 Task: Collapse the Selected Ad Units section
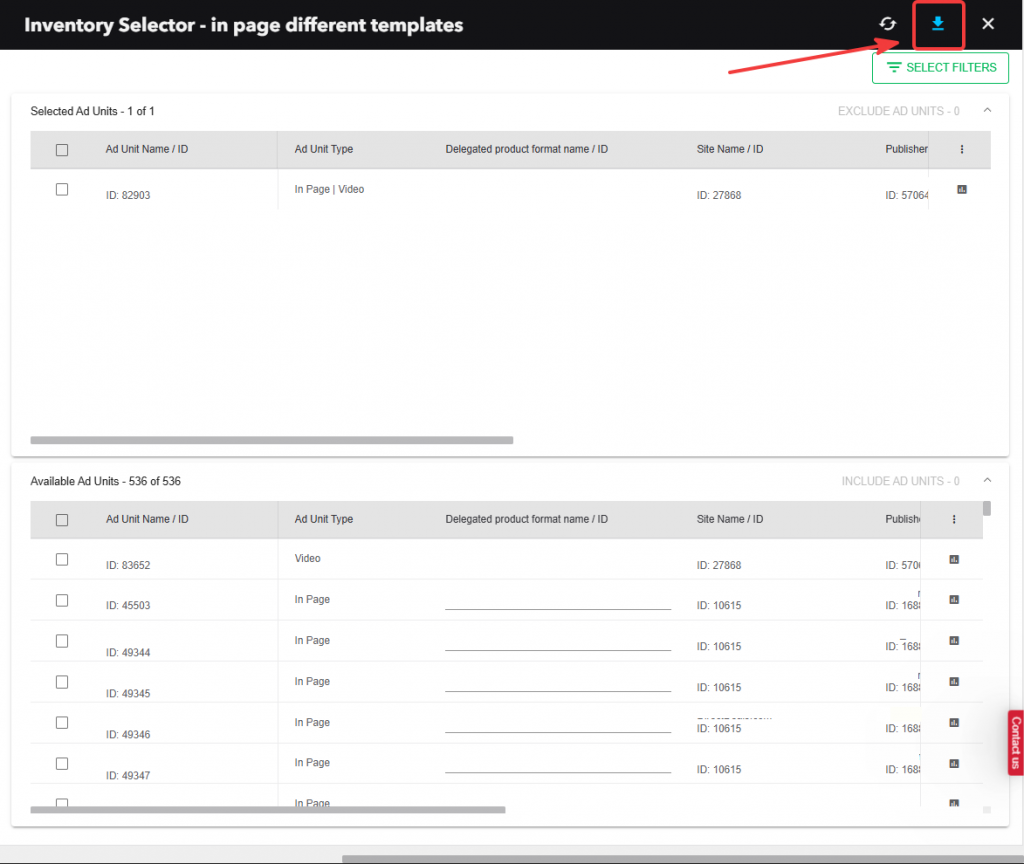click(987, 110)
